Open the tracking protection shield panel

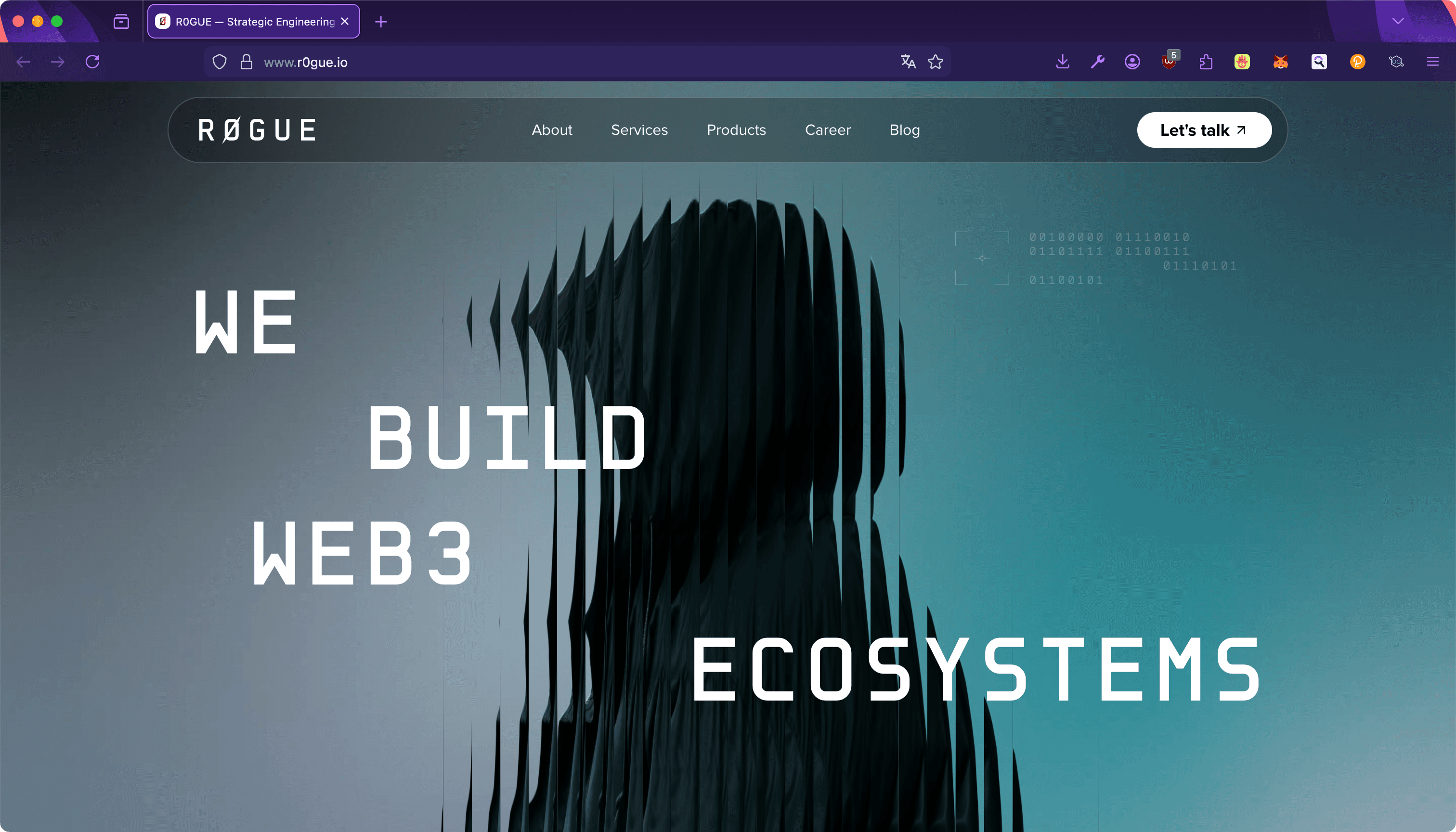(x=220, y=62)
